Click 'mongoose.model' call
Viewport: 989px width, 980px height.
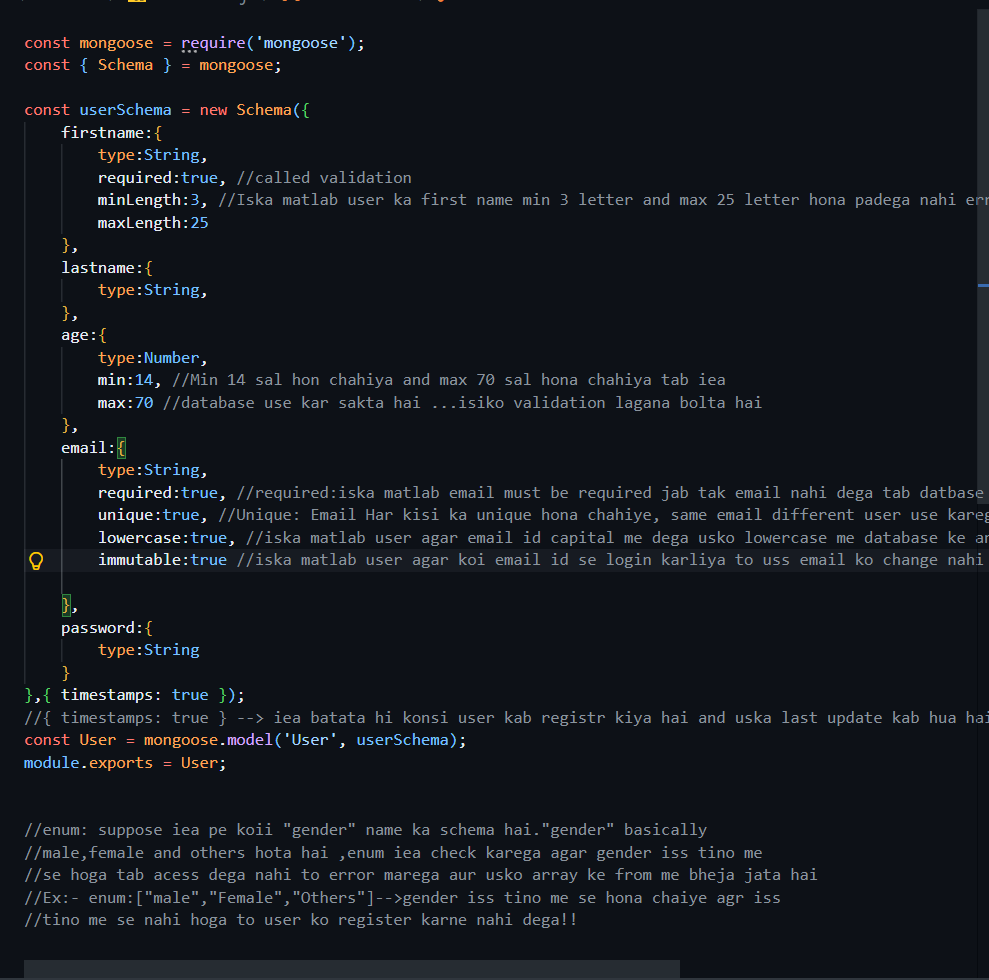tap(208, 740)
